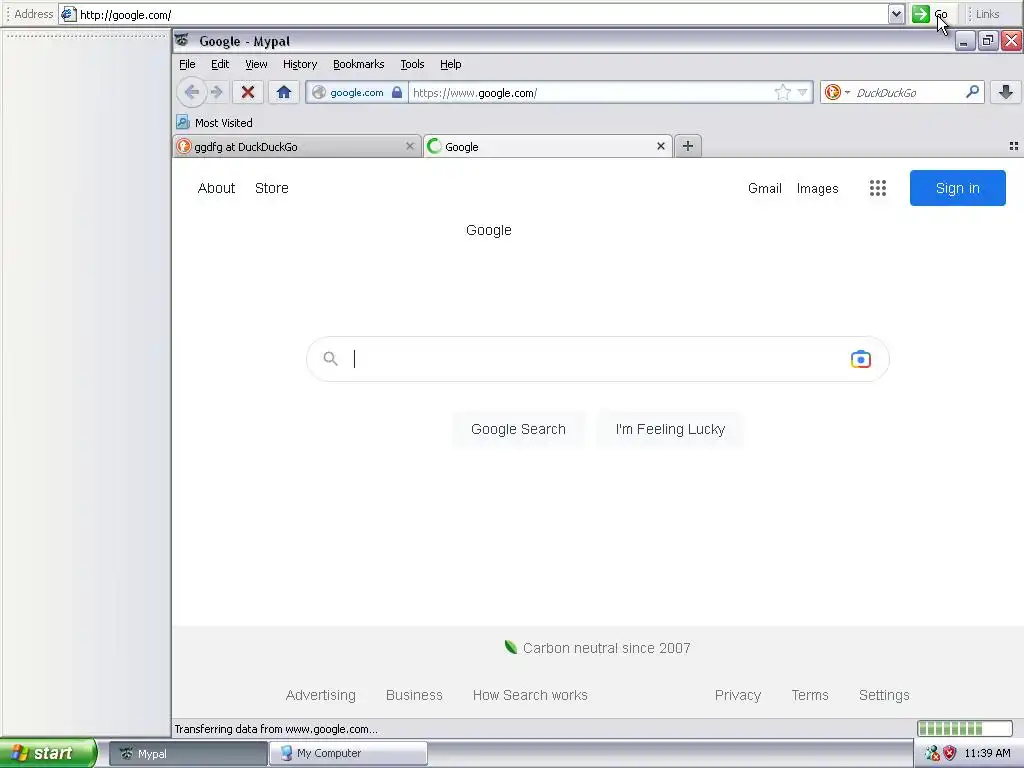The height and width of the screenshot is (768, 1024).
Task: Switch to the ggdfg at DuckDuckGo tab
Action: (297, 146)
